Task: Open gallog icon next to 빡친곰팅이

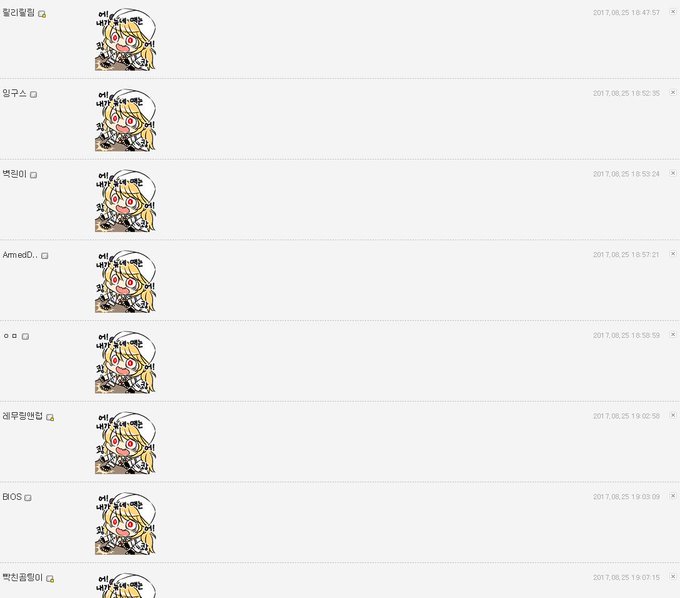Action: coord(50,578)
